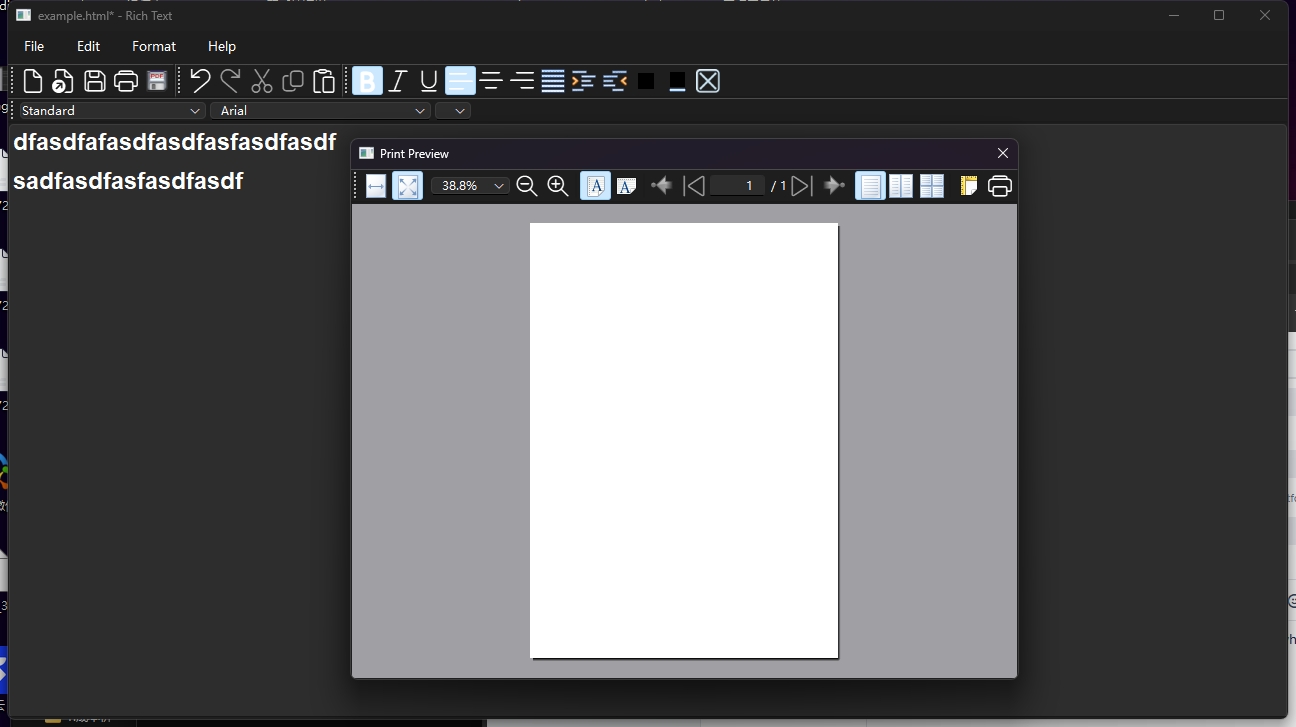Select Portrait orientation in preview
The image size is (1296, 727).
pos(595,186)
